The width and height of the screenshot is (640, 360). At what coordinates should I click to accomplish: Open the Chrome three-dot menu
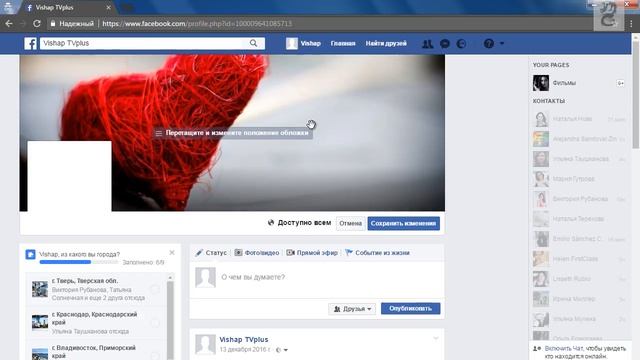631,24
